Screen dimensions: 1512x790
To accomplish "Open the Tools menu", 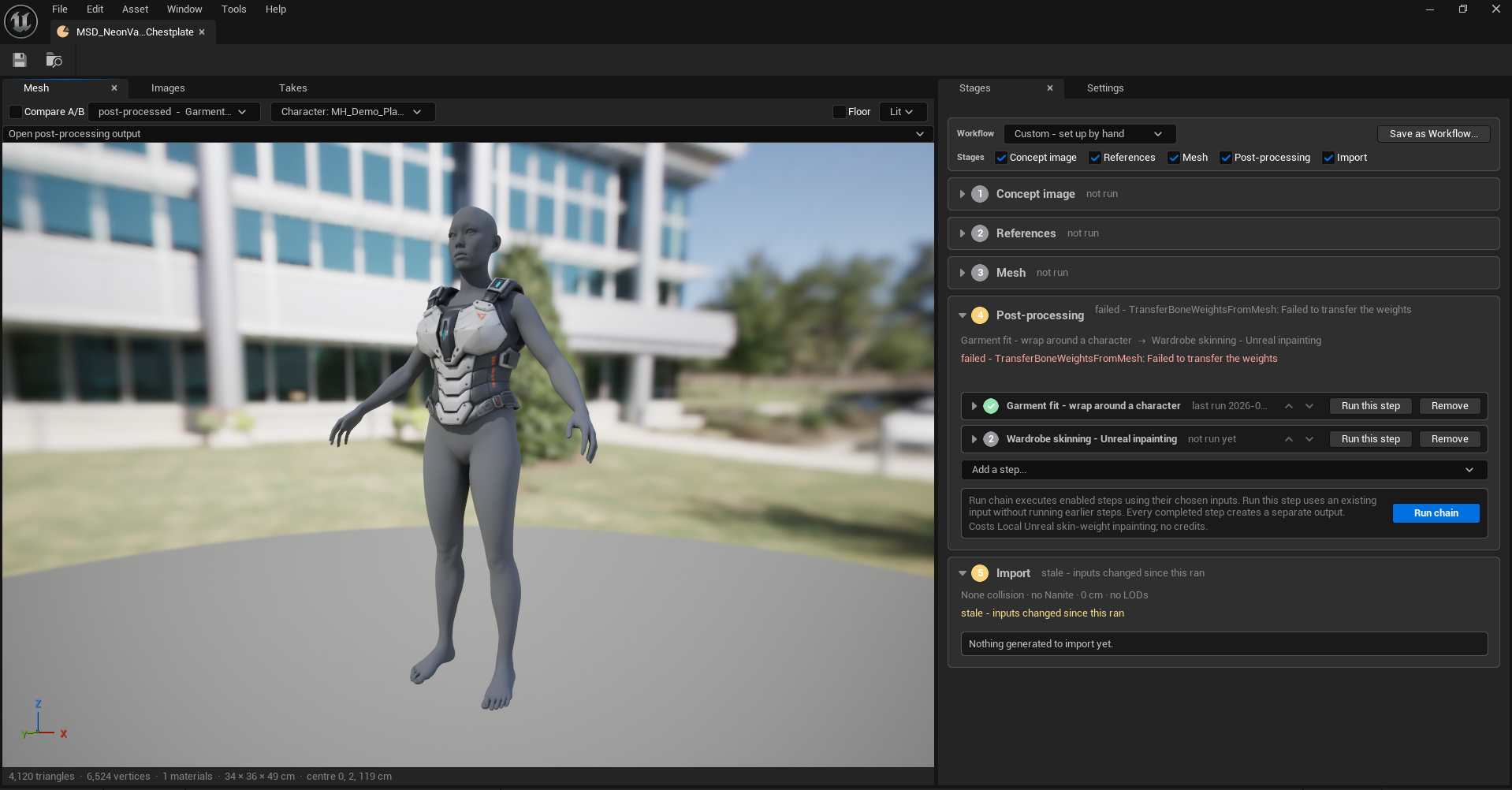I will pyautogui.click(x=234, y=9).
